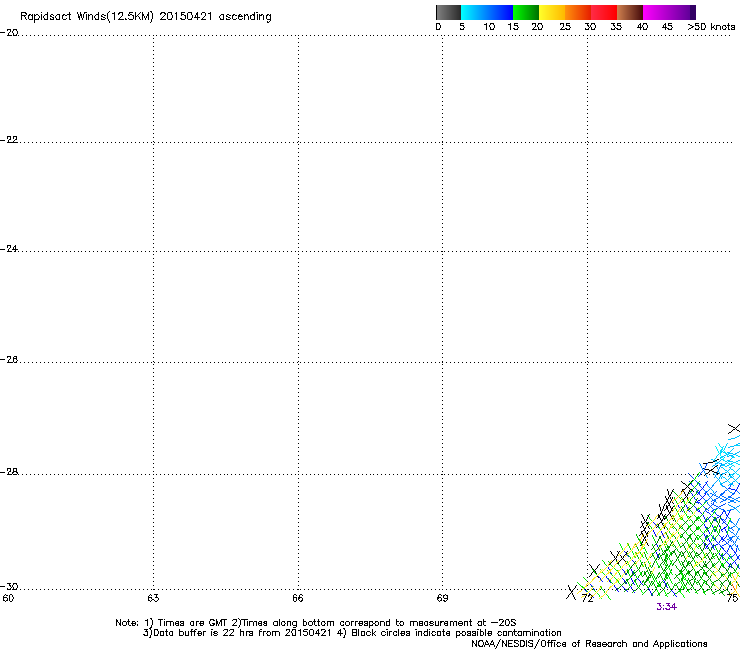Click the '>50 knots' legend label

[711, 27]
